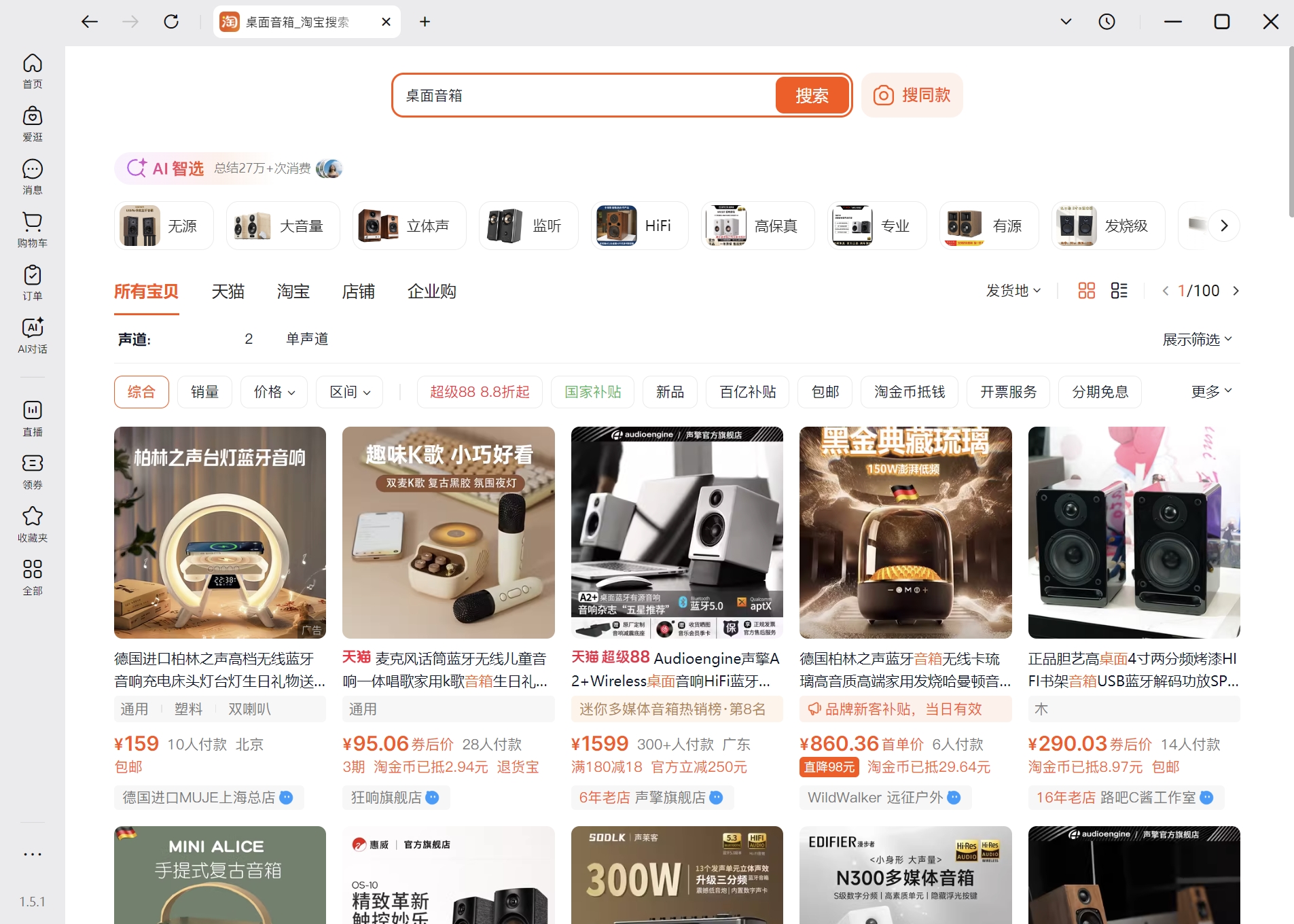Switch to grid view layout icon
Image resolution: width=1294 pixels, height=924 pixels.
click(1085, 290)
